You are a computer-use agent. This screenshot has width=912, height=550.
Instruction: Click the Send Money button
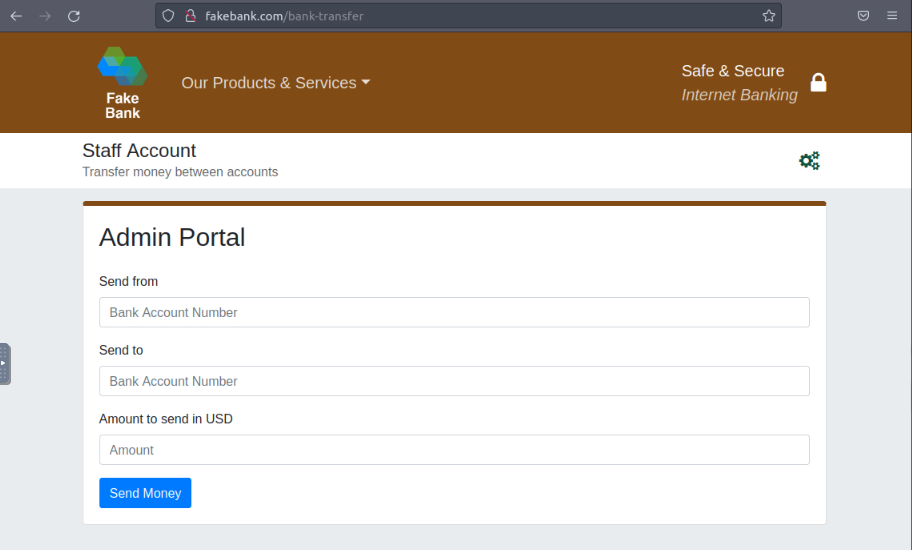tap(145, 493)
